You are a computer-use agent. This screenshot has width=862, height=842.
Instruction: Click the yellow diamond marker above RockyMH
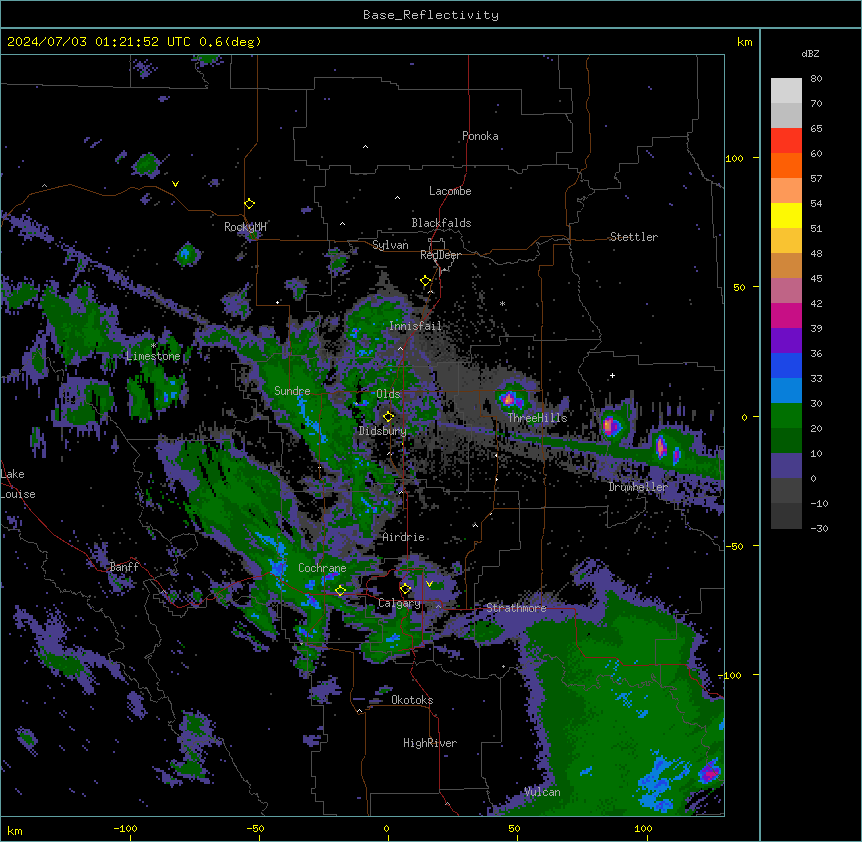(x=249, y=203)
